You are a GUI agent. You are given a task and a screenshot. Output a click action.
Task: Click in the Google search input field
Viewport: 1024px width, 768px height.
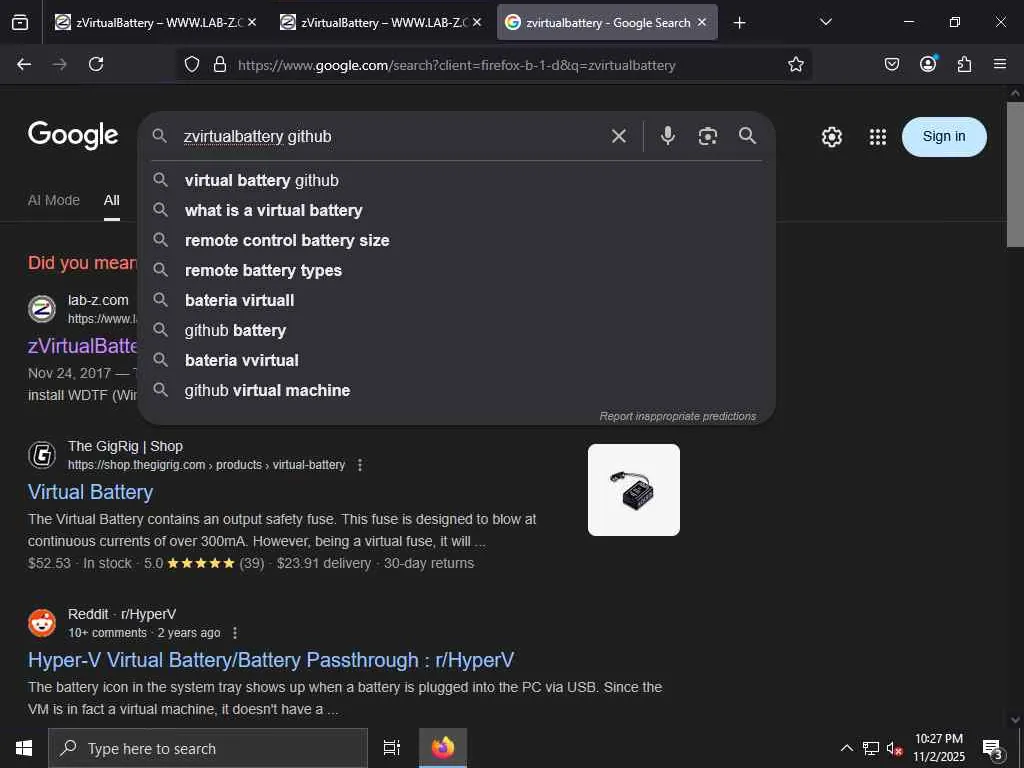coord(392,136)
